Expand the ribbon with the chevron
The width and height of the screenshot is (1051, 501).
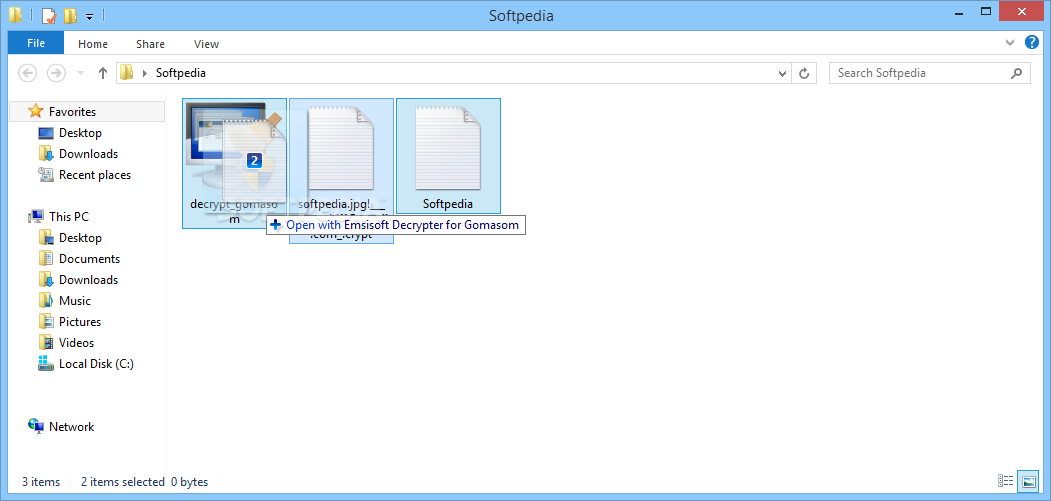(x=1010, y=43)
